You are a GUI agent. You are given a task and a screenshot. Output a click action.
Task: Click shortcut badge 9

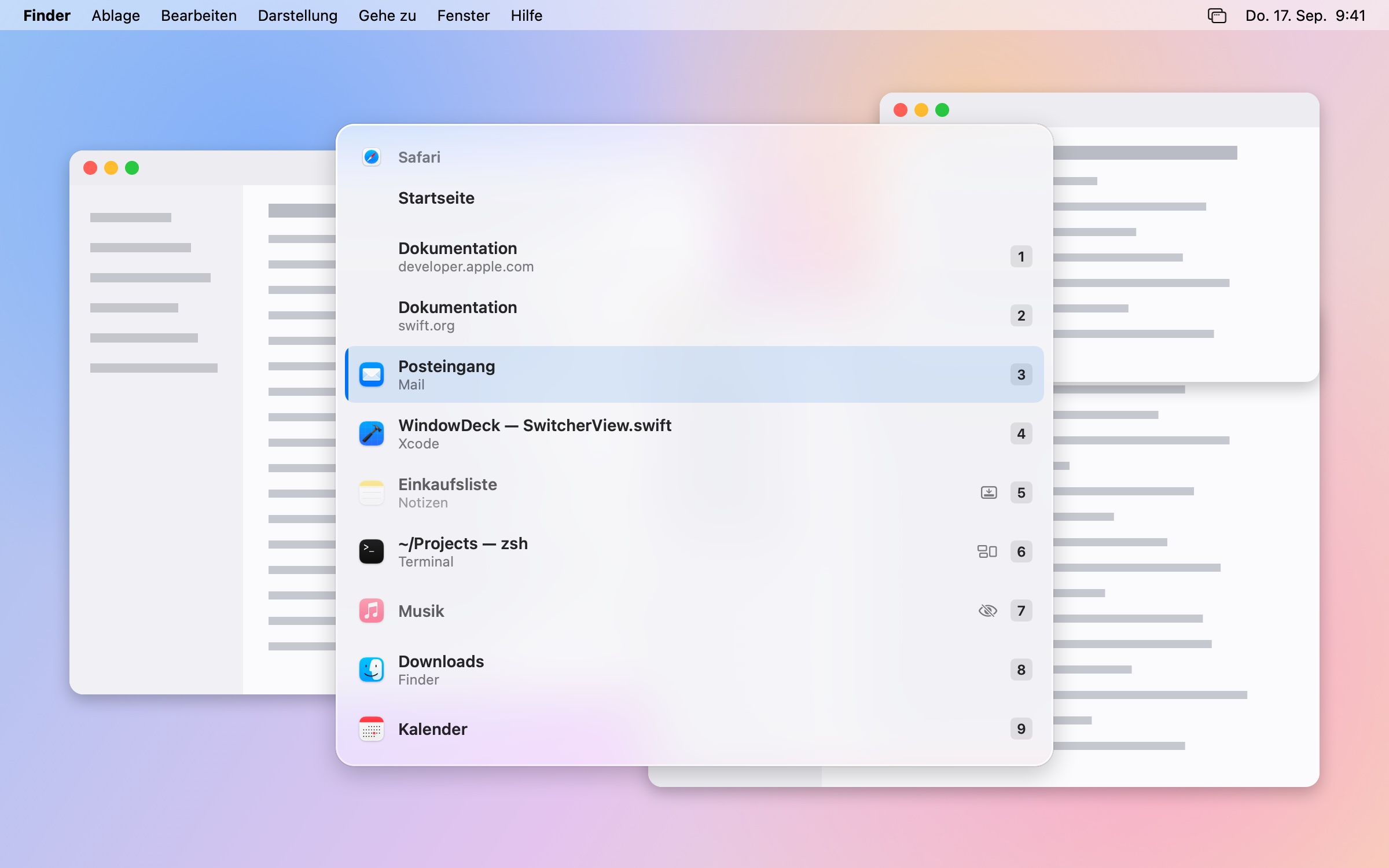[x=1021, y=729]
